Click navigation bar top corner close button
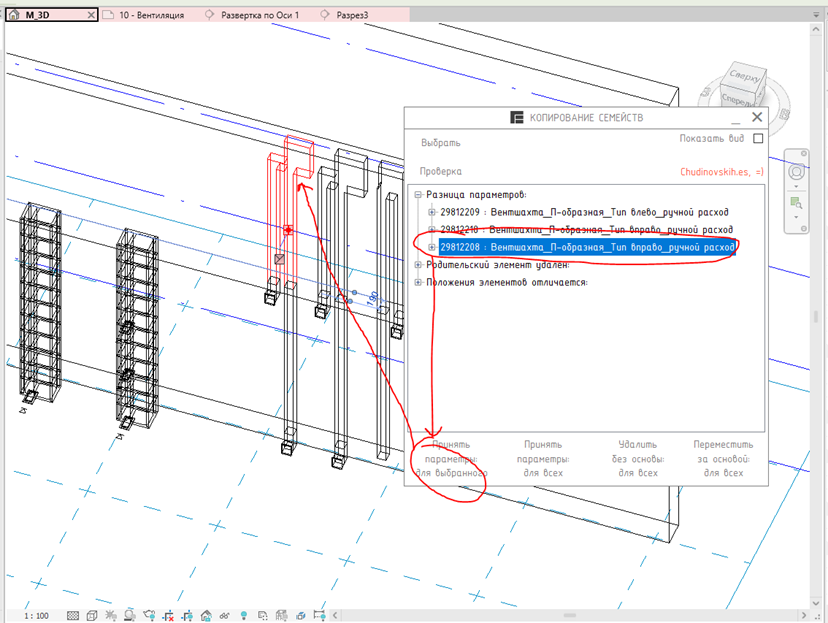This screenshot has height=623, width=828. pos(804,154)
